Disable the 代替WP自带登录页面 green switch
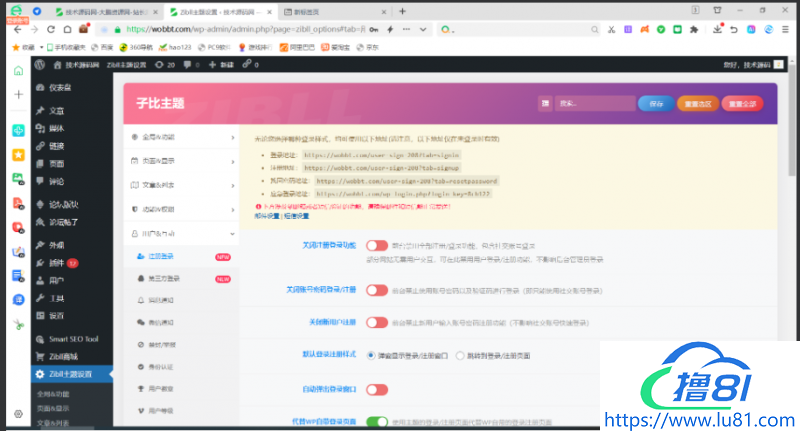This screenshot has width=800, height=431. tap(376, 421)
